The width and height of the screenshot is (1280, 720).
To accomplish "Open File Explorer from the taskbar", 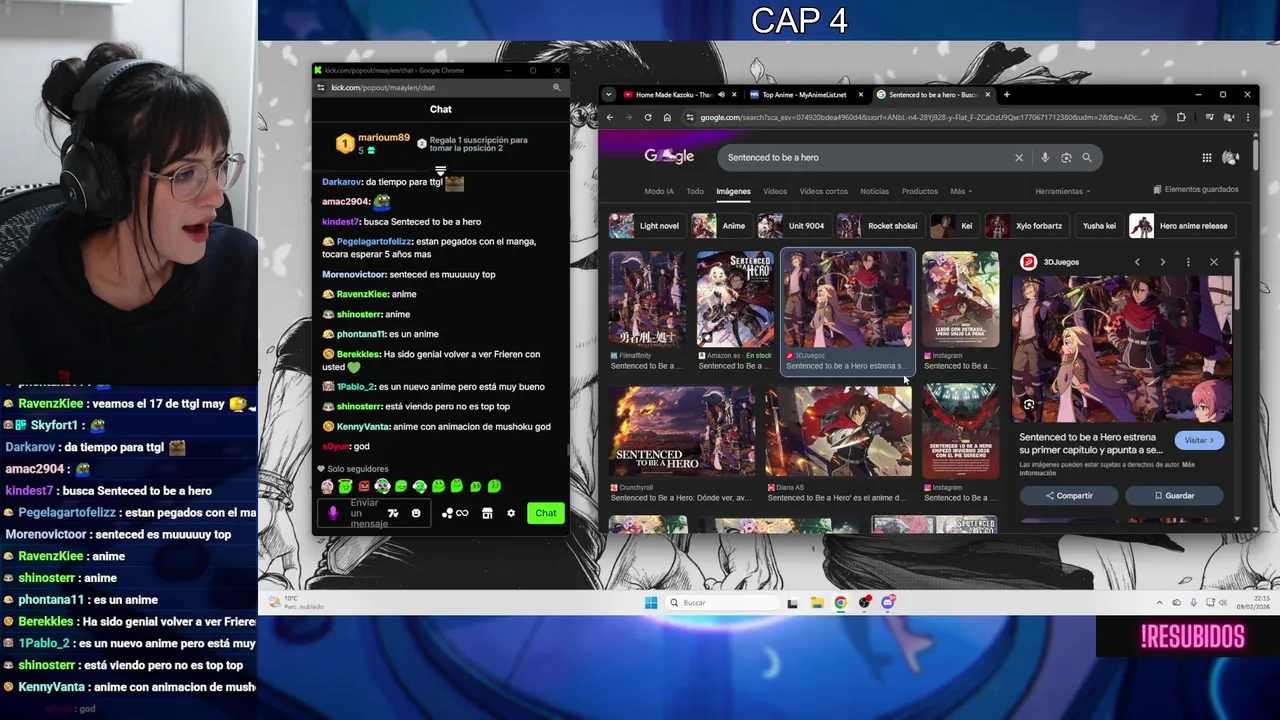I will tap(817, 602).
